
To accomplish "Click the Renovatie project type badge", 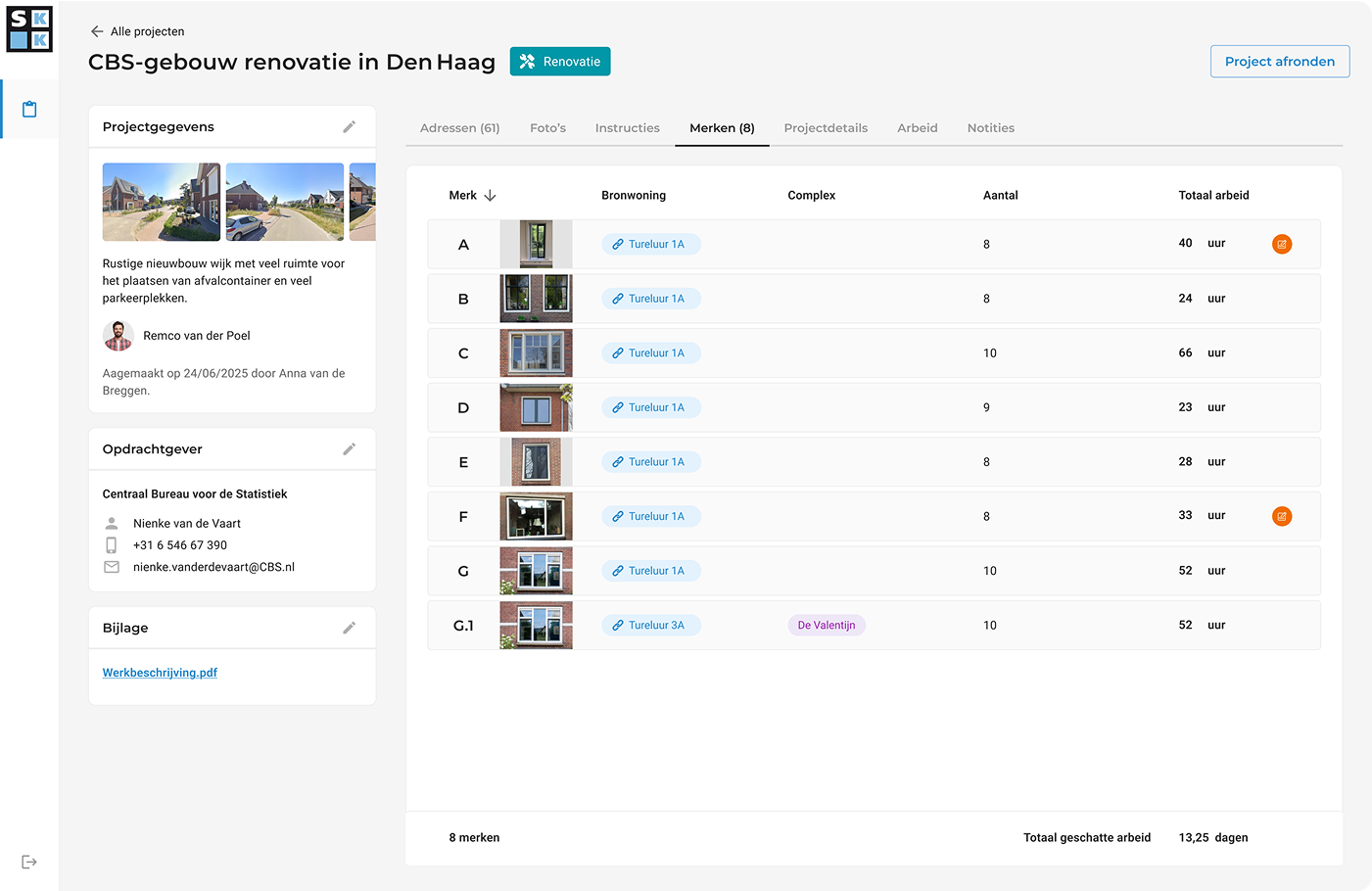I will point(560,62).
